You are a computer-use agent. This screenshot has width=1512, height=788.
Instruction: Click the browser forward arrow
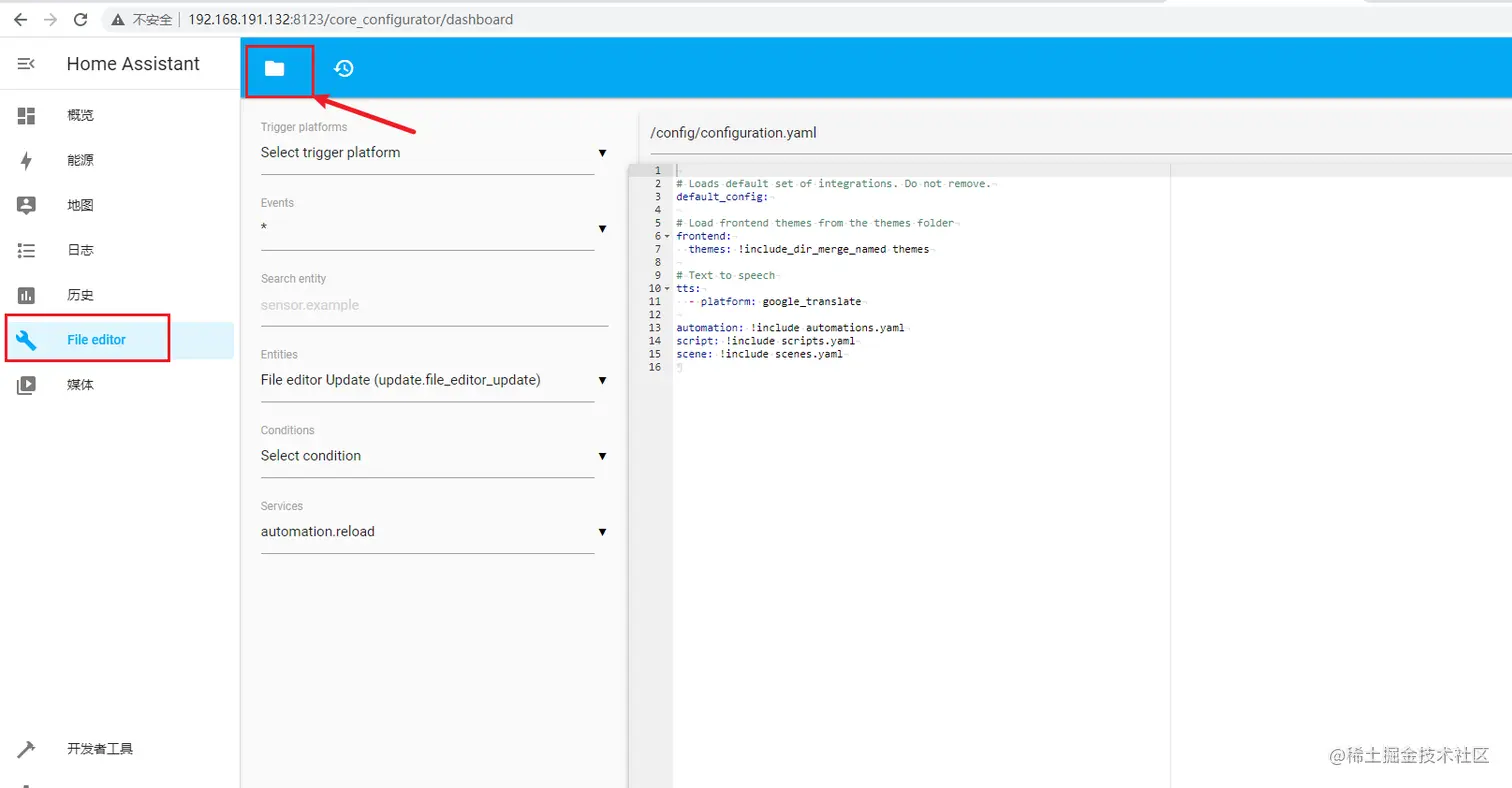(50, 19)
